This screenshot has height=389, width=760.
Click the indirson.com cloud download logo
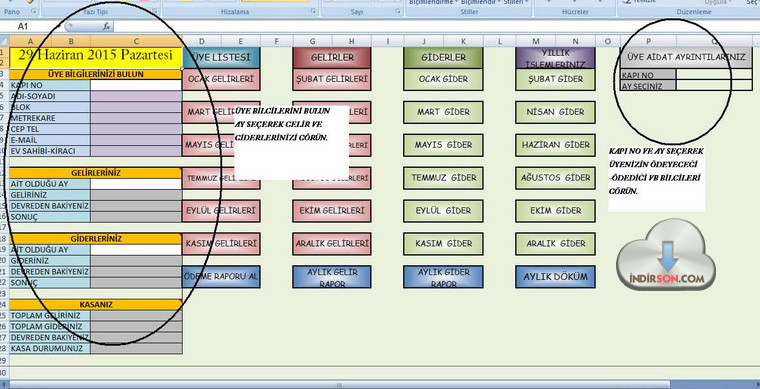[666, 255]
